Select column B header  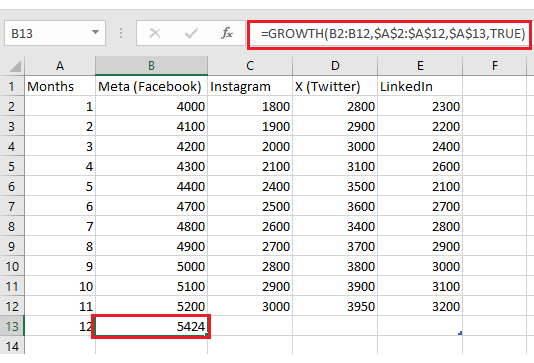[151, 66]
